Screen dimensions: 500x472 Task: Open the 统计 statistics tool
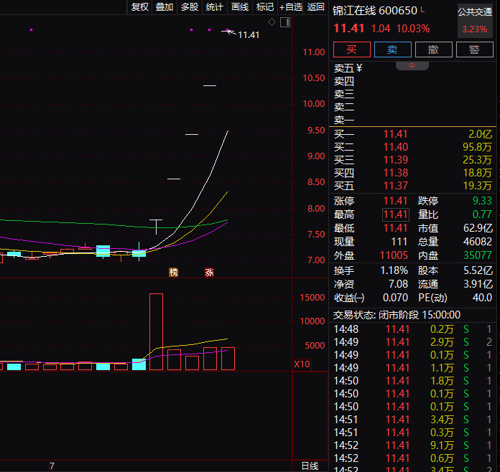(x=214, y=7)
